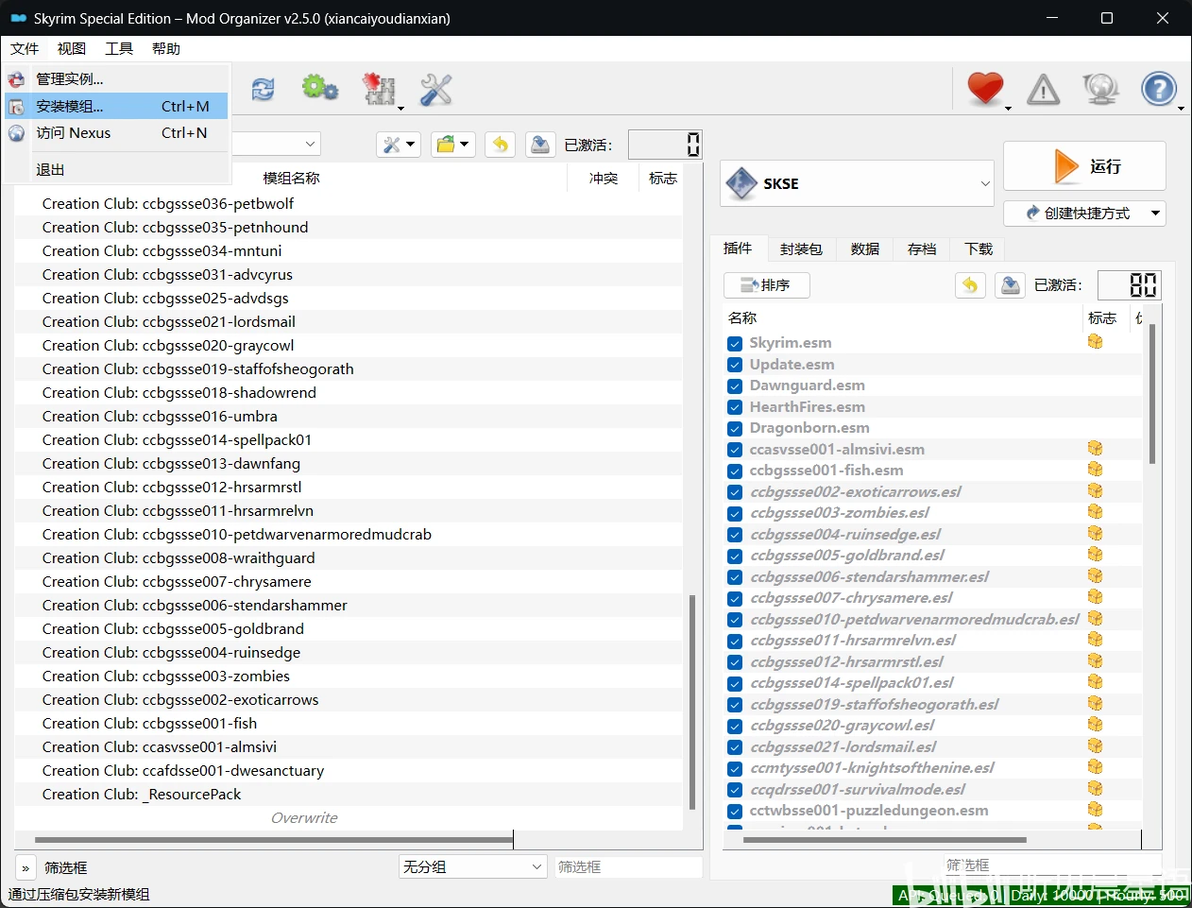Click flag icon for ccbgssse005-goldbrand.esl
1192x908 pixels.
(1095, 554)
